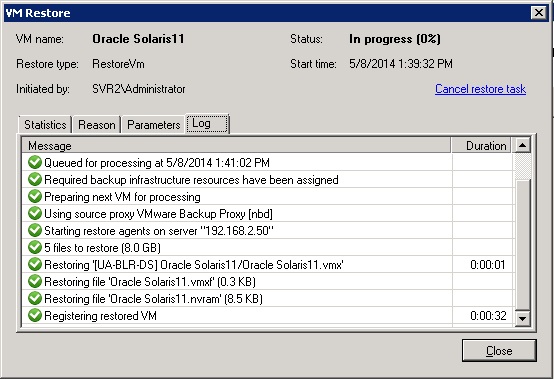Click check icon for Restoring .vmxf file

click(35, 281)
